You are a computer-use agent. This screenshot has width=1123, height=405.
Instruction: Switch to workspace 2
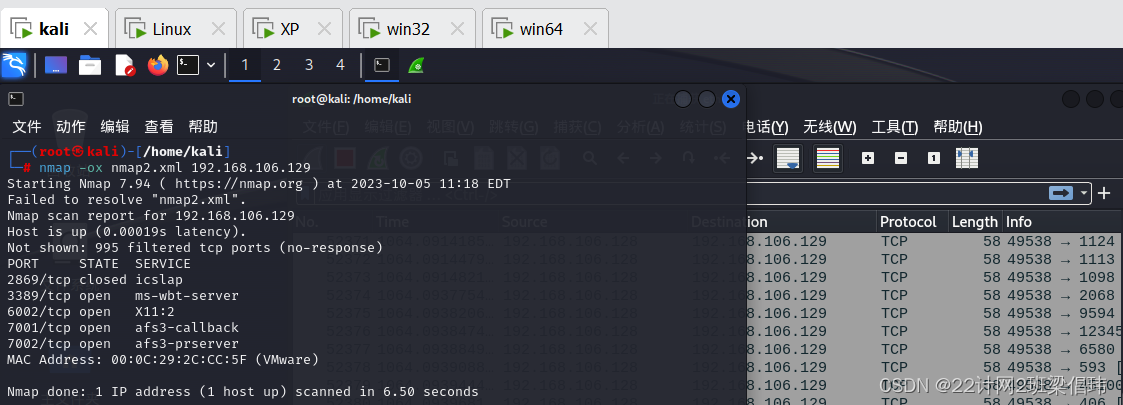tap(276, 65)
